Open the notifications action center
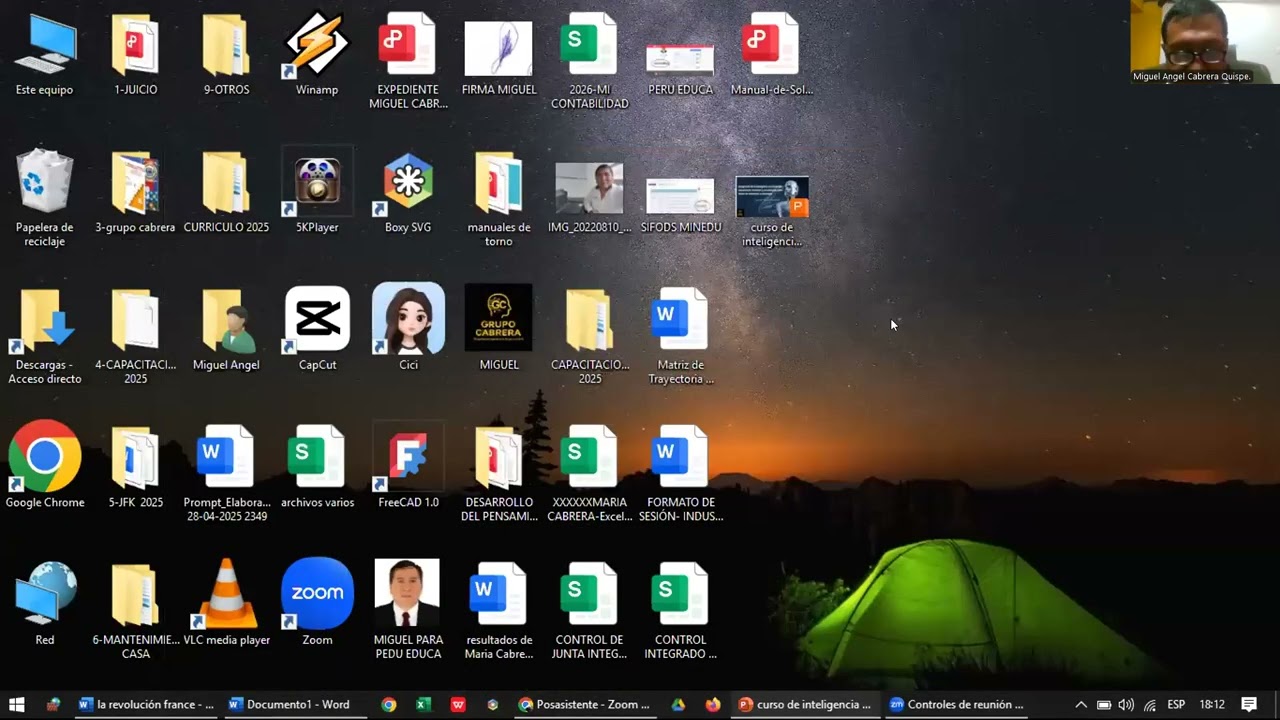The width and height of the screenshot is (1280, 720). tap(1249, 704)
